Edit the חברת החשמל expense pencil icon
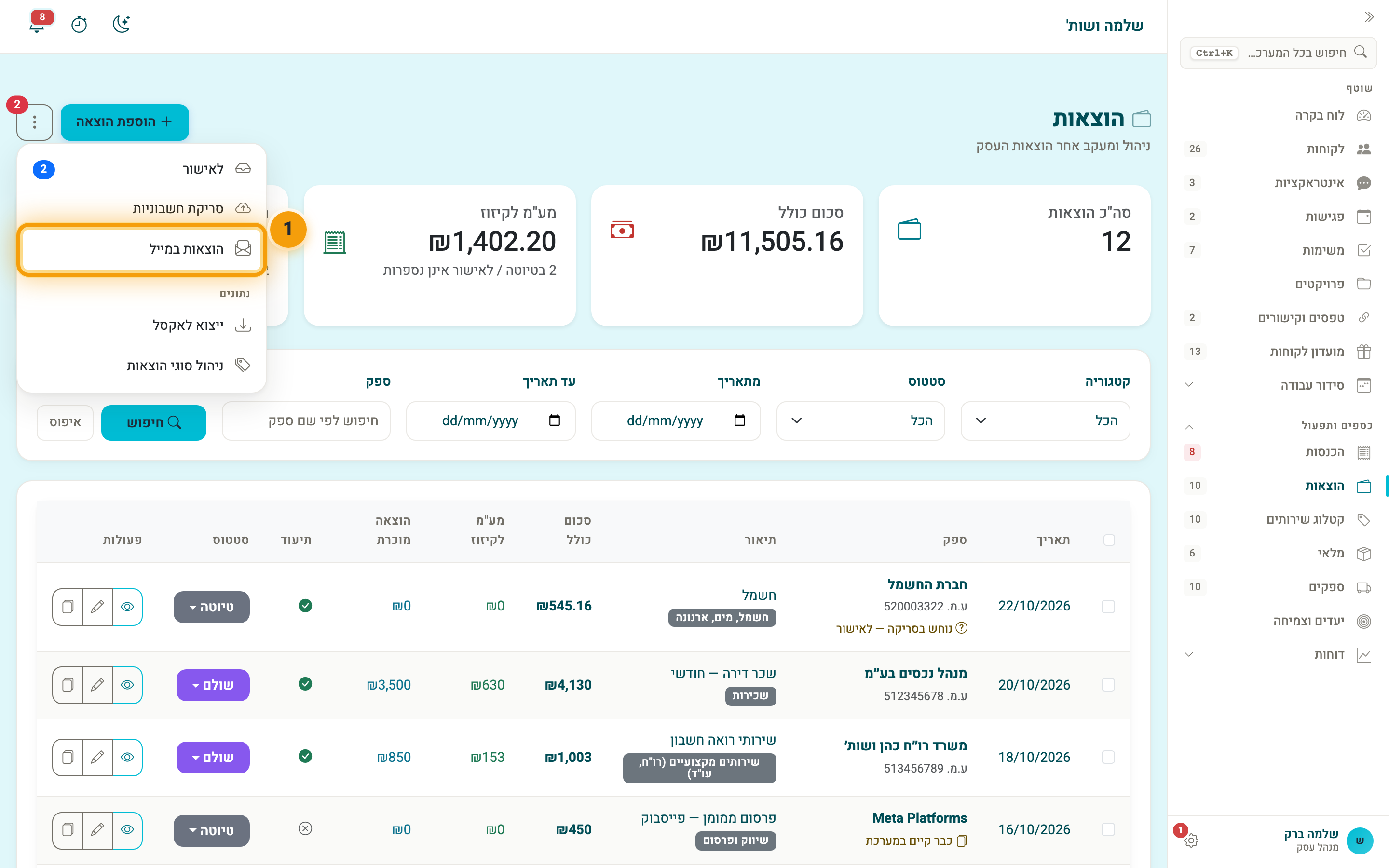The height and width of the screenshot is (868, 1389). [97, 606]
